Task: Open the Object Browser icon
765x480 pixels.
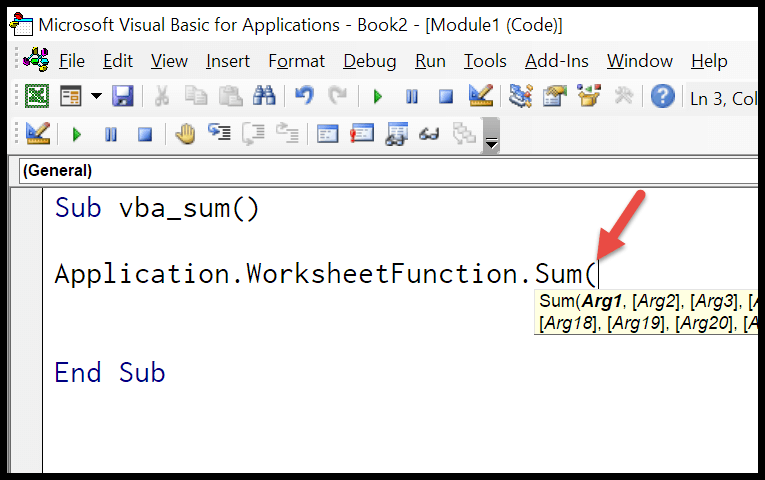Action: tap(589, 96)
